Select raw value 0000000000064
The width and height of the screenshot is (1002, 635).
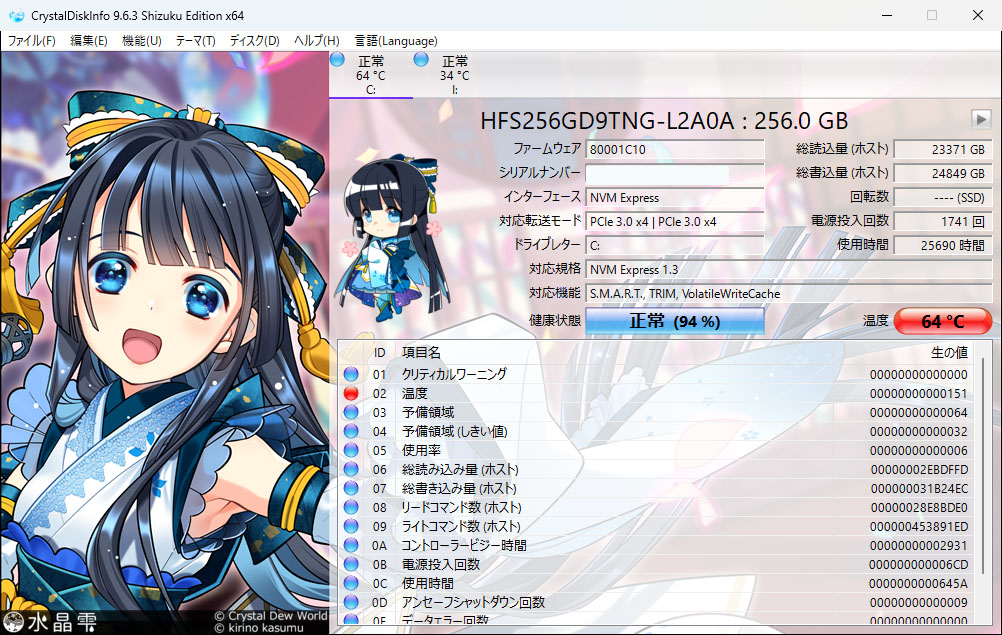coord(918,413)
